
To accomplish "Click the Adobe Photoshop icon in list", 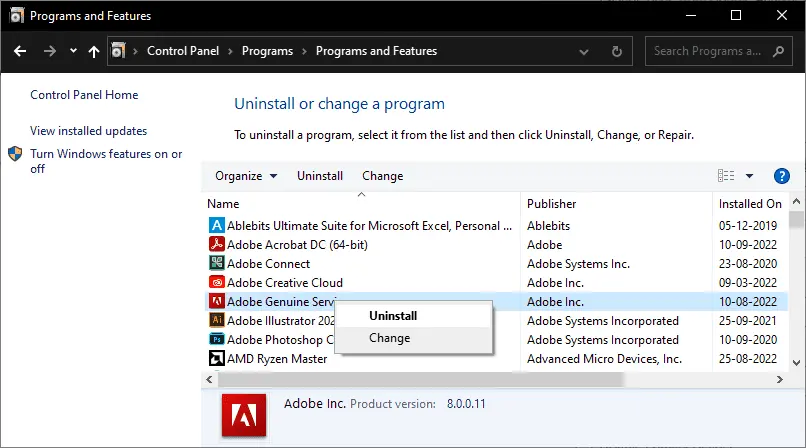I will [216, 340].
